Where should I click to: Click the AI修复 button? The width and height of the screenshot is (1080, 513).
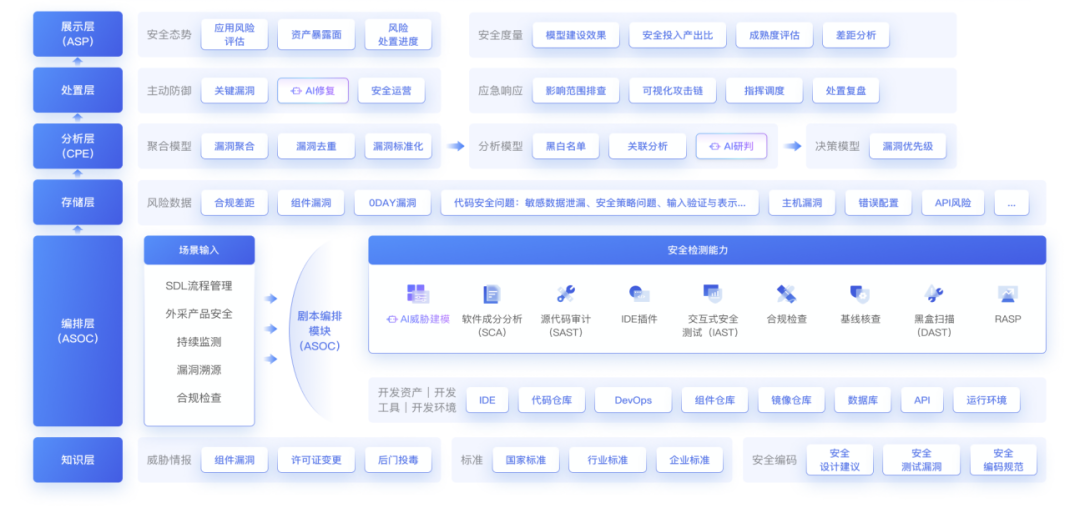(313, 91)
